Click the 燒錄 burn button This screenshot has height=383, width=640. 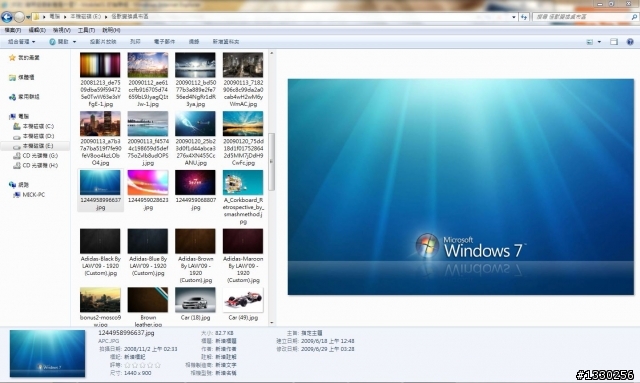[194, 42]
